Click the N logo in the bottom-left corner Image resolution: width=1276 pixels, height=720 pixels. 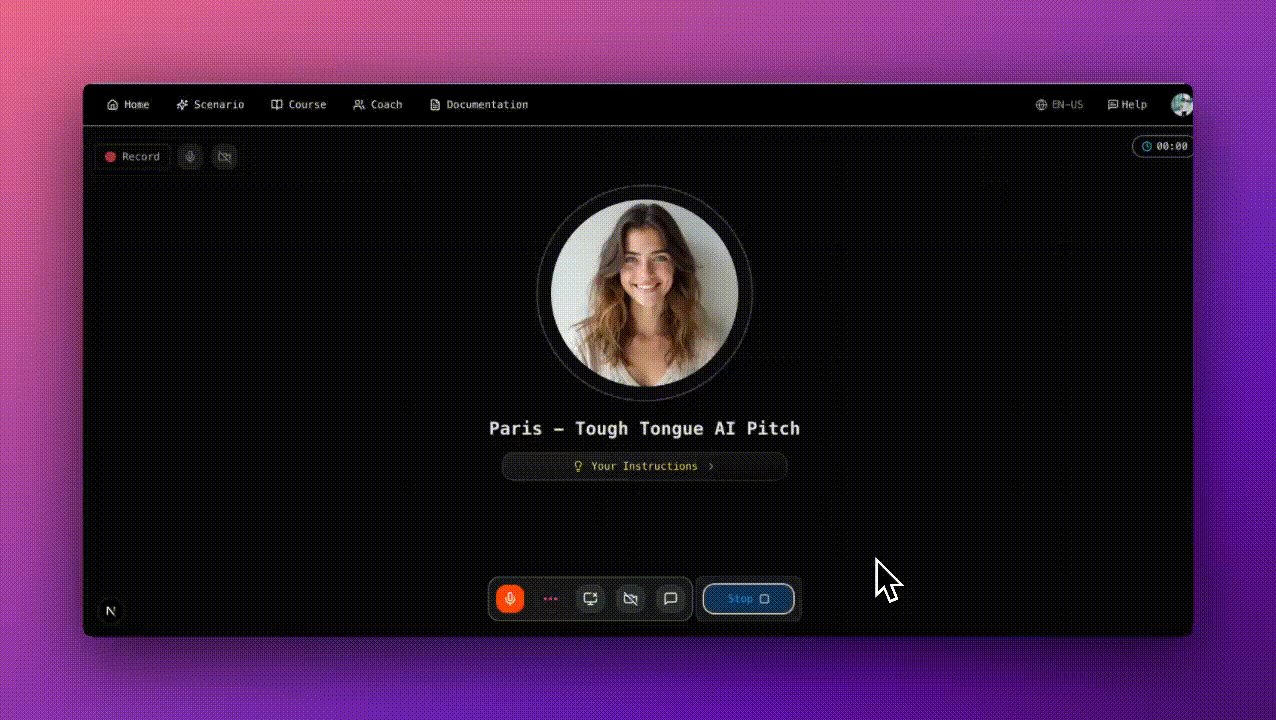(x=111, y=611)
